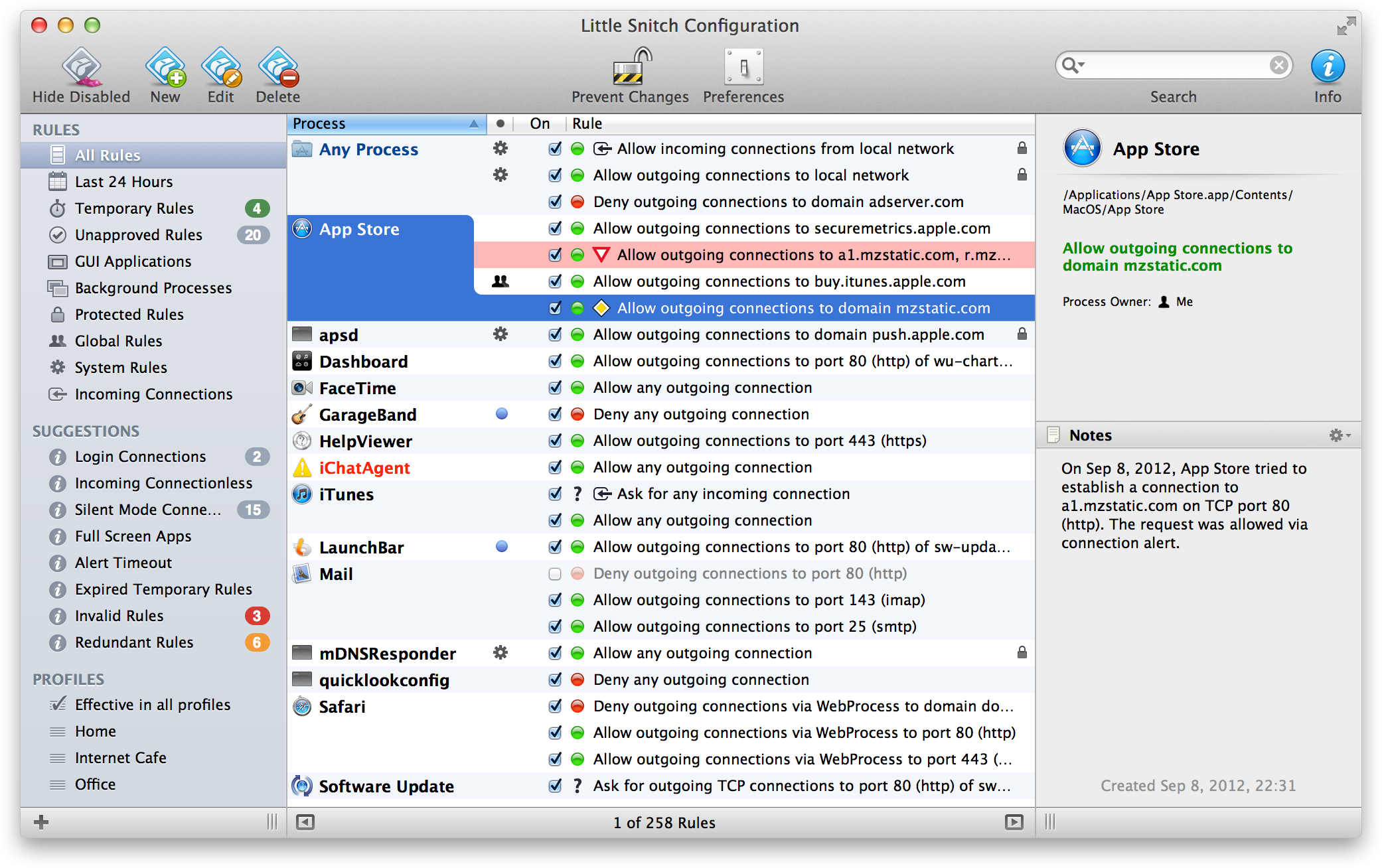Create a new rule with New icon
The height and width of the screenshot is (868, 1382).
[x=165, y=67]
